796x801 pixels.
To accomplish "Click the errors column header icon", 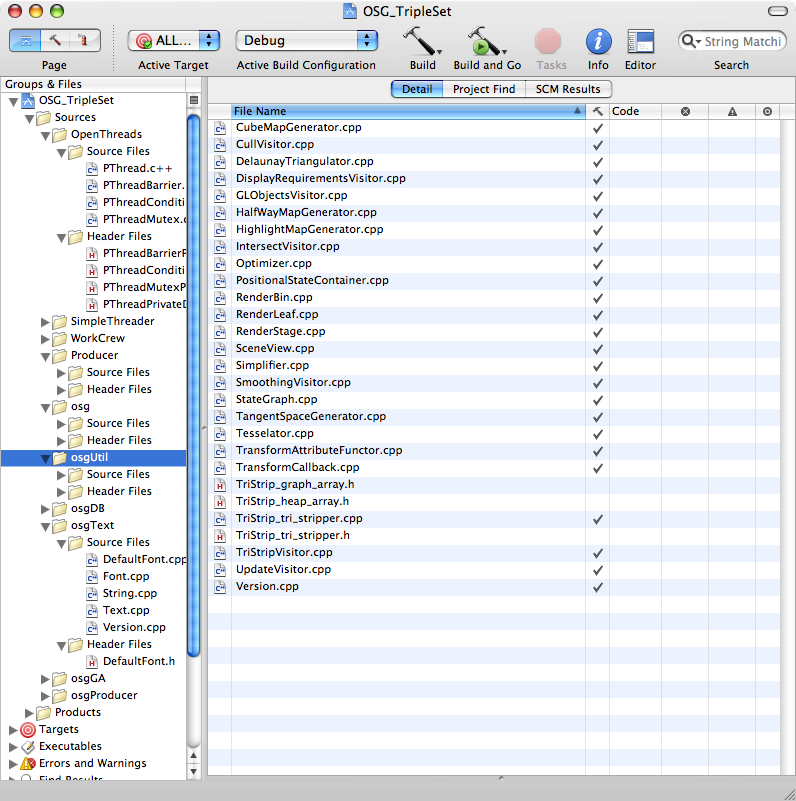I will 685,111.
